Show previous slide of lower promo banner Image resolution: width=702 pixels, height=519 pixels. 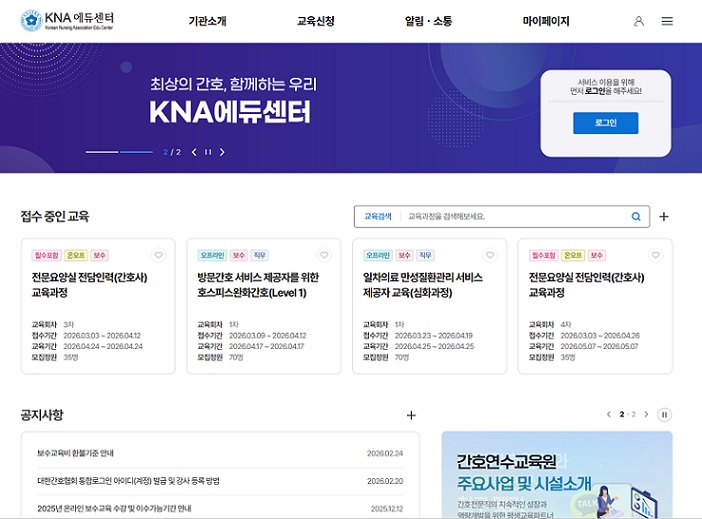(608, 414)
